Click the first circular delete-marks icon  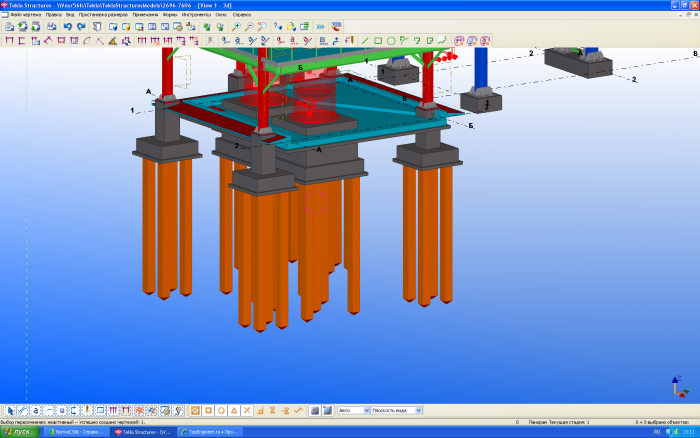[459, 41]
